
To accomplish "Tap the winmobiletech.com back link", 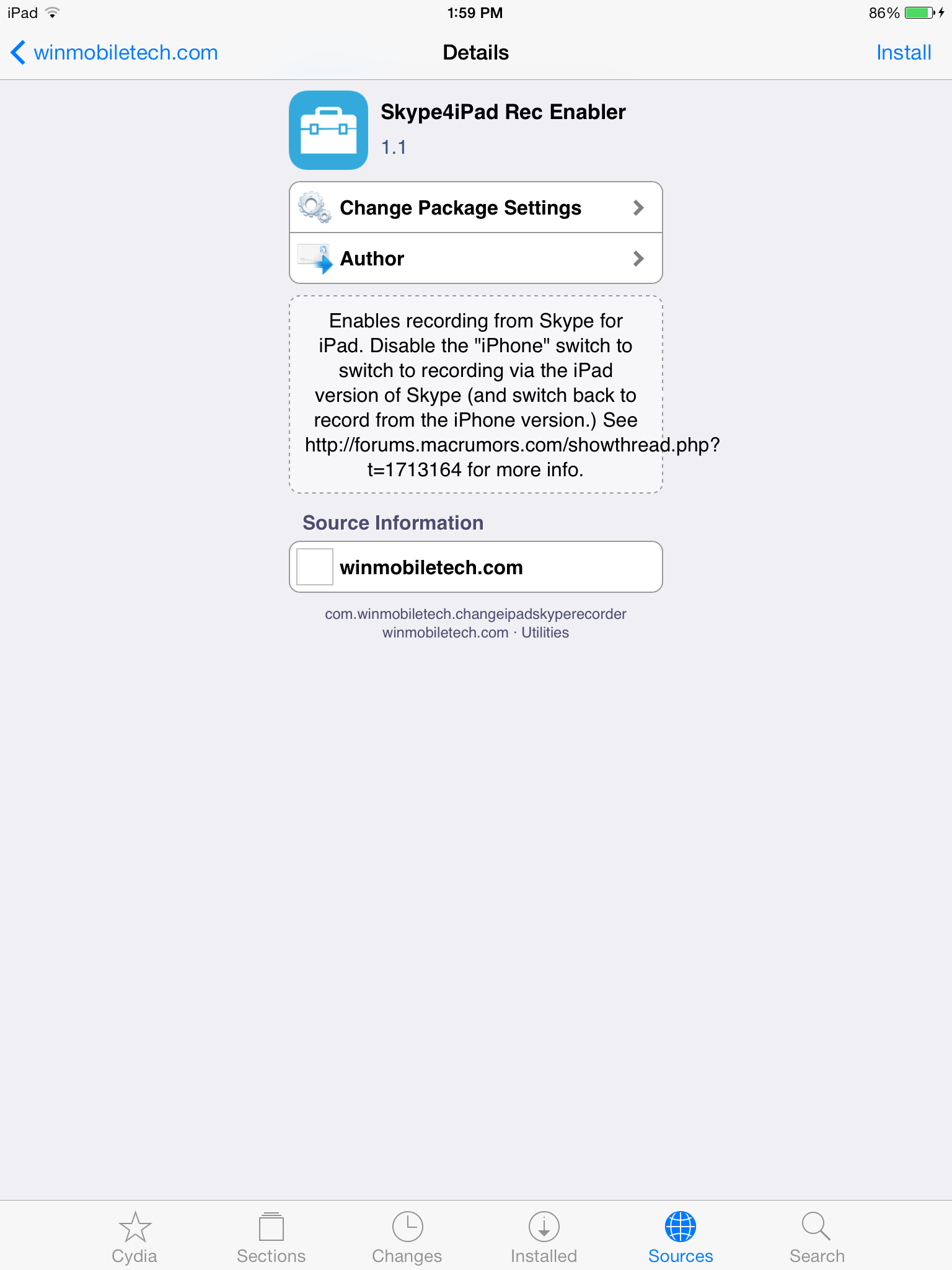I will click(126, 53).
